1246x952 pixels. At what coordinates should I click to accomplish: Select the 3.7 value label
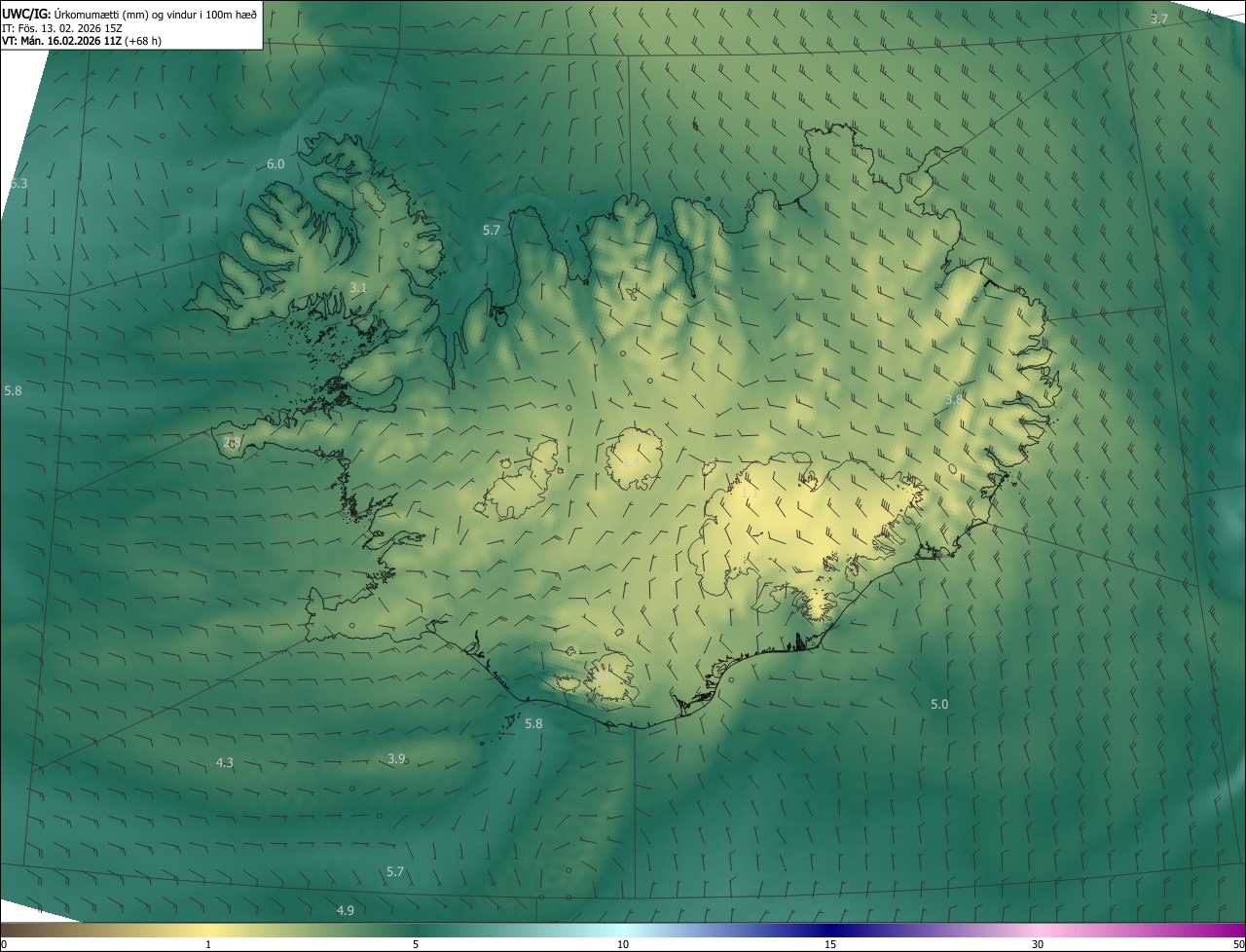pos(1158,19)
